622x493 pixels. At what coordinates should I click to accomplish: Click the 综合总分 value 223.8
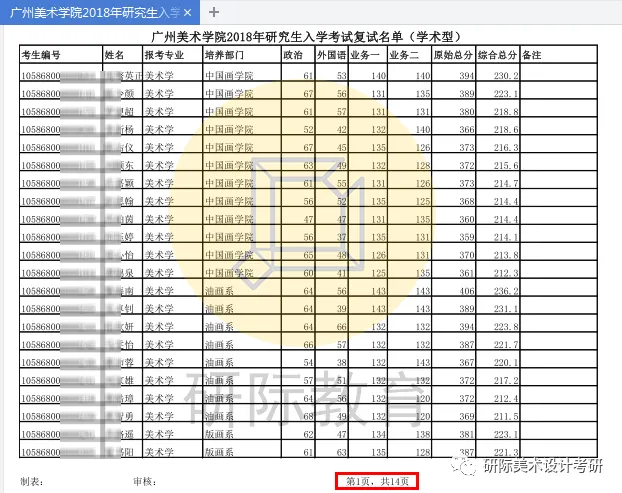click(x=506, y=327)
